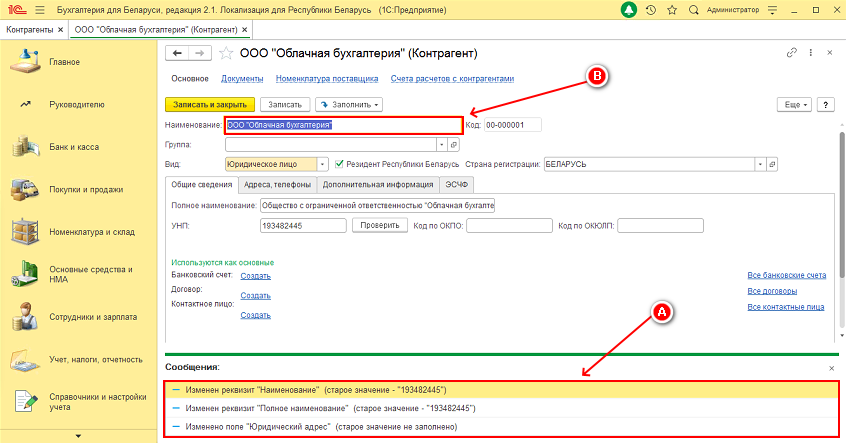Create a Договор via Создать link
This screenshot has width=846, height=443.
[x=256, y=296]
